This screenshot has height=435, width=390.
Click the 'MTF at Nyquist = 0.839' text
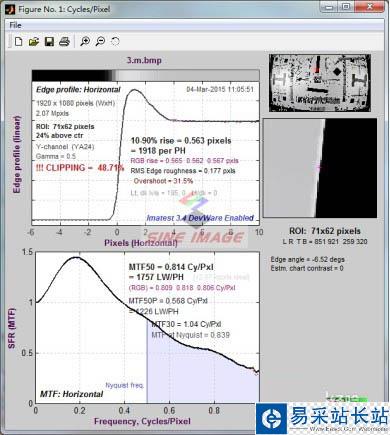(x=190, y=335)
